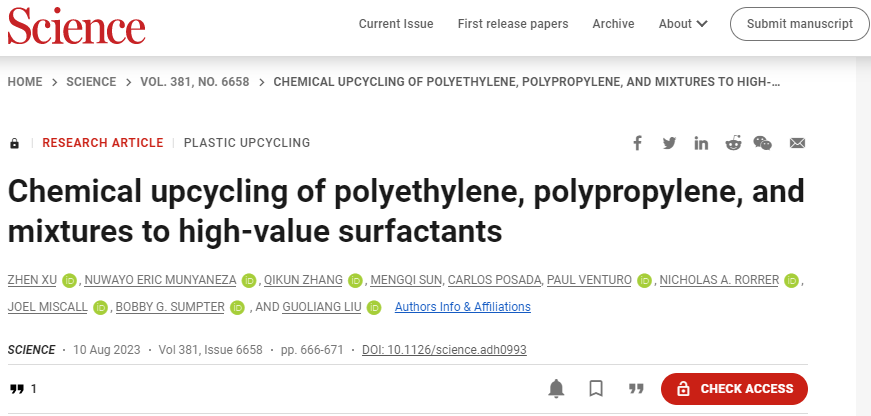Open the cite quotation icon beside bookmark

[x=635, y=389]
